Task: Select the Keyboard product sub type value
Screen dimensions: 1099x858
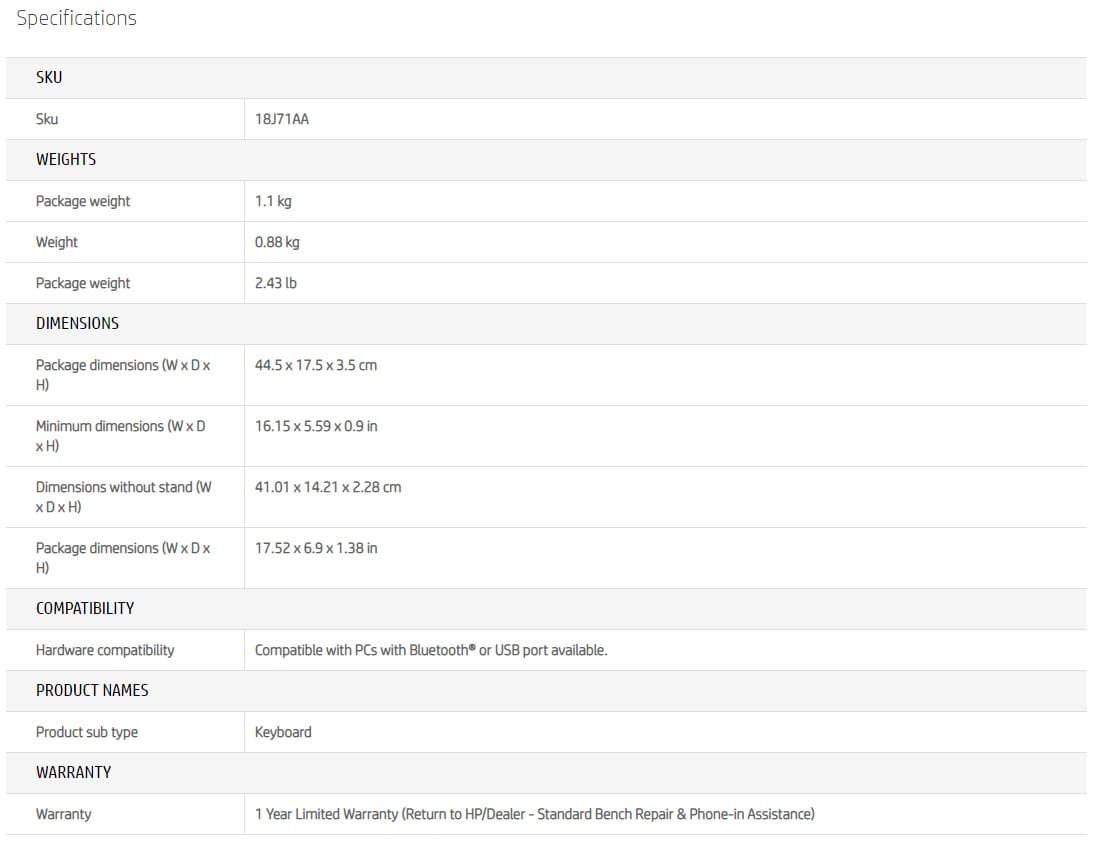Action: (x=283, y=732)
